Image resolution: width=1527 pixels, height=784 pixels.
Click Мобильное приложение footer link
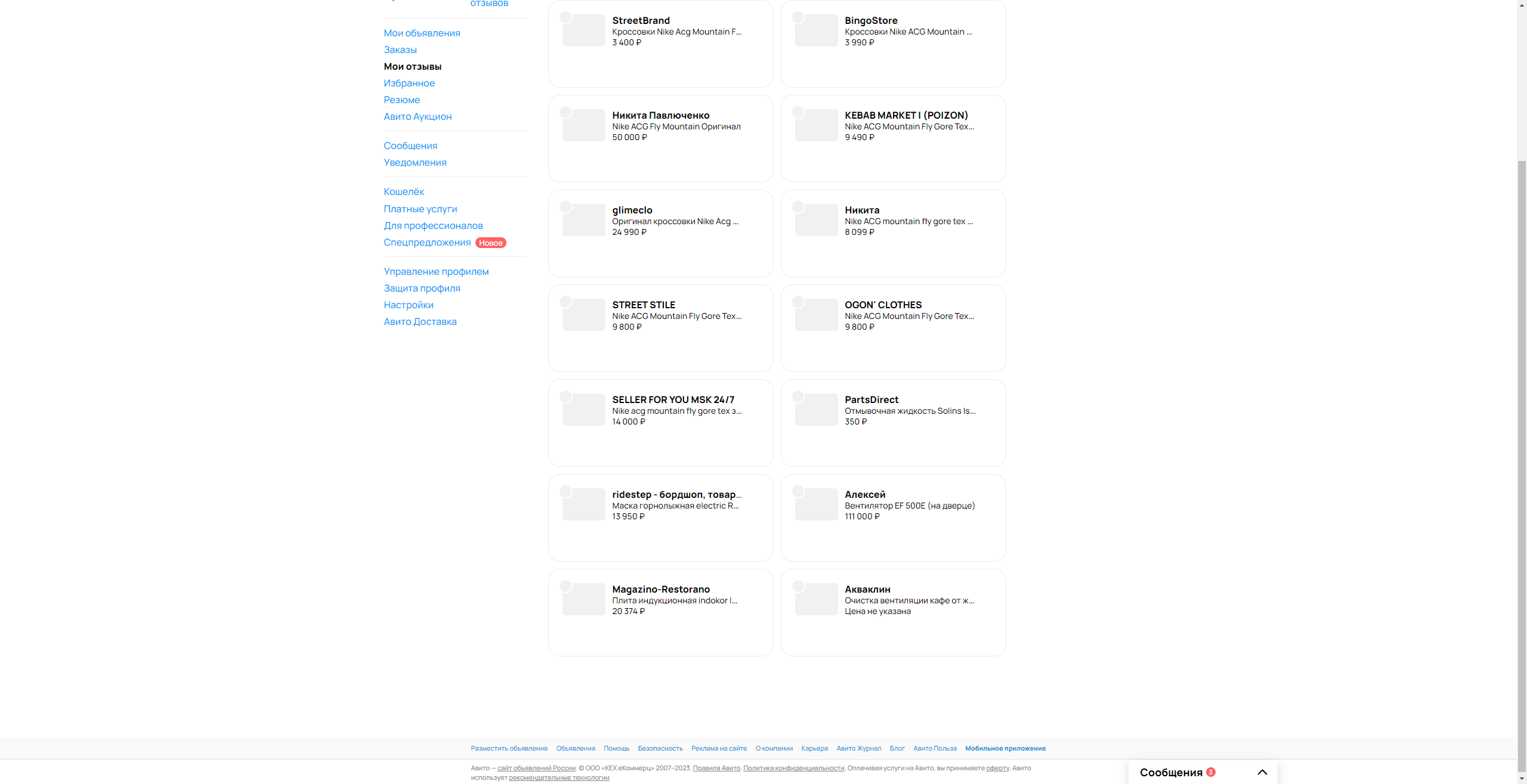(1005, 748)
